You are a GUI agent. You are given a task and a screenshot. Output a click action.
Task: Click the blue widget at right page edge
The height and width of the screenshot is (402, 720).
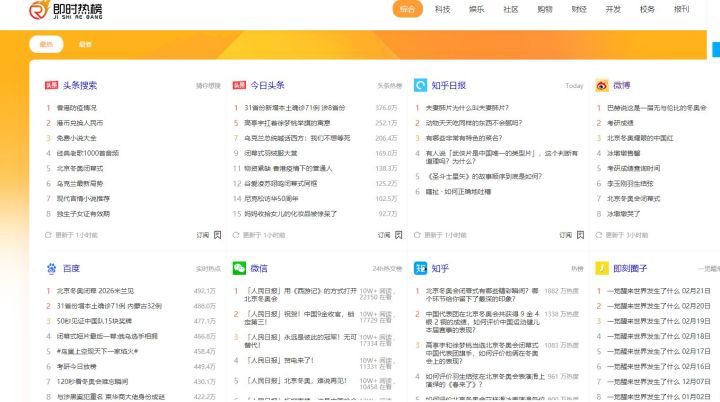tap(716, 49)
